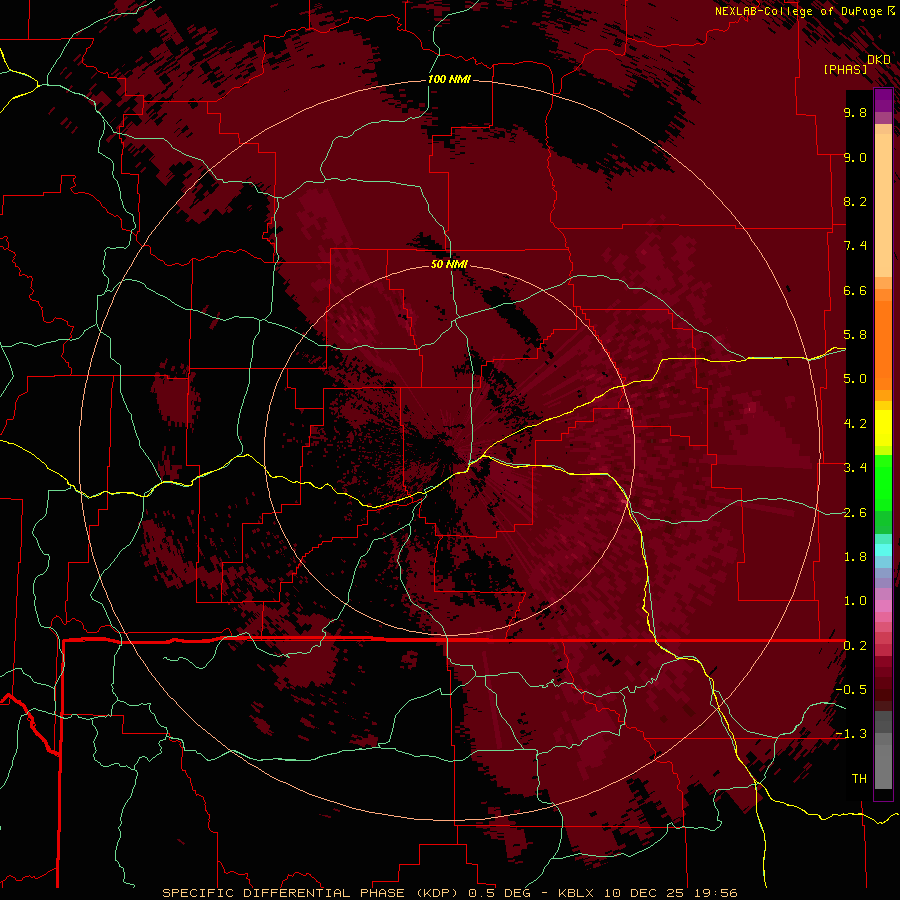Click the 100 NMI range ring label
Viewport: 900px width, 900px height.
click(x=449, y=79)
